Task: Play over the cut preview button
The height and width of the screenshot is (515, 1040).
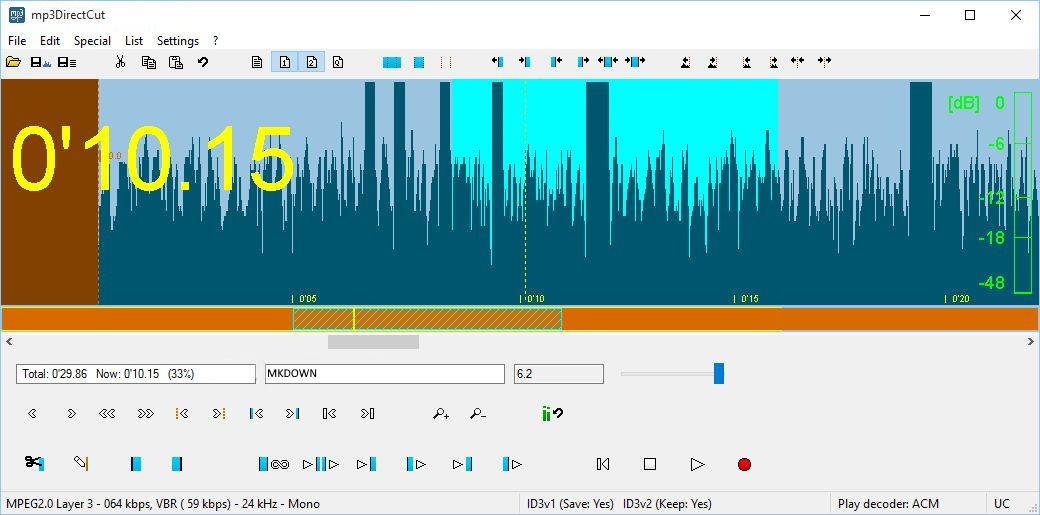Action: click(321, 464)
